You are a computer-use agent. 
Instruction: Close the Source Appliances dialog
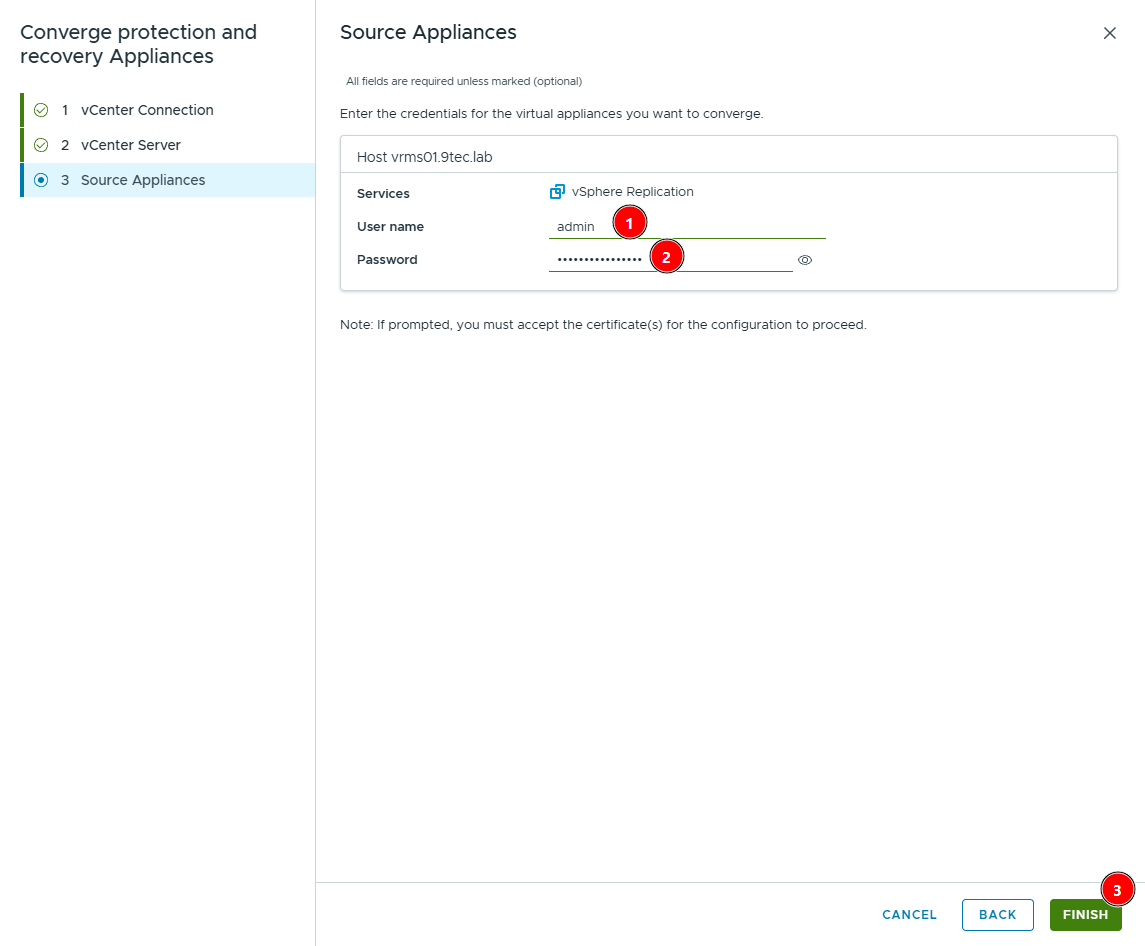[1110, 33]
